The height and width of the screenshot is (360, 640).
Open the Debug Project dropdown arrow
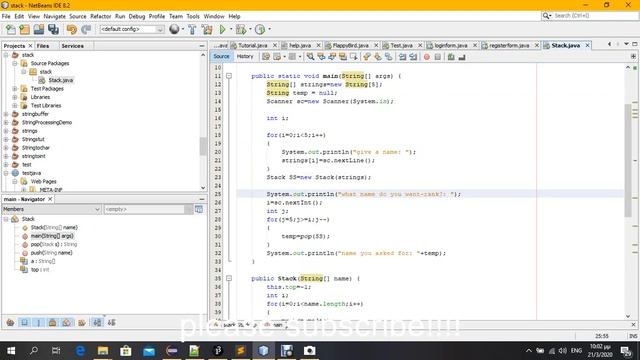pyautogui.click(x=250, y=29)
